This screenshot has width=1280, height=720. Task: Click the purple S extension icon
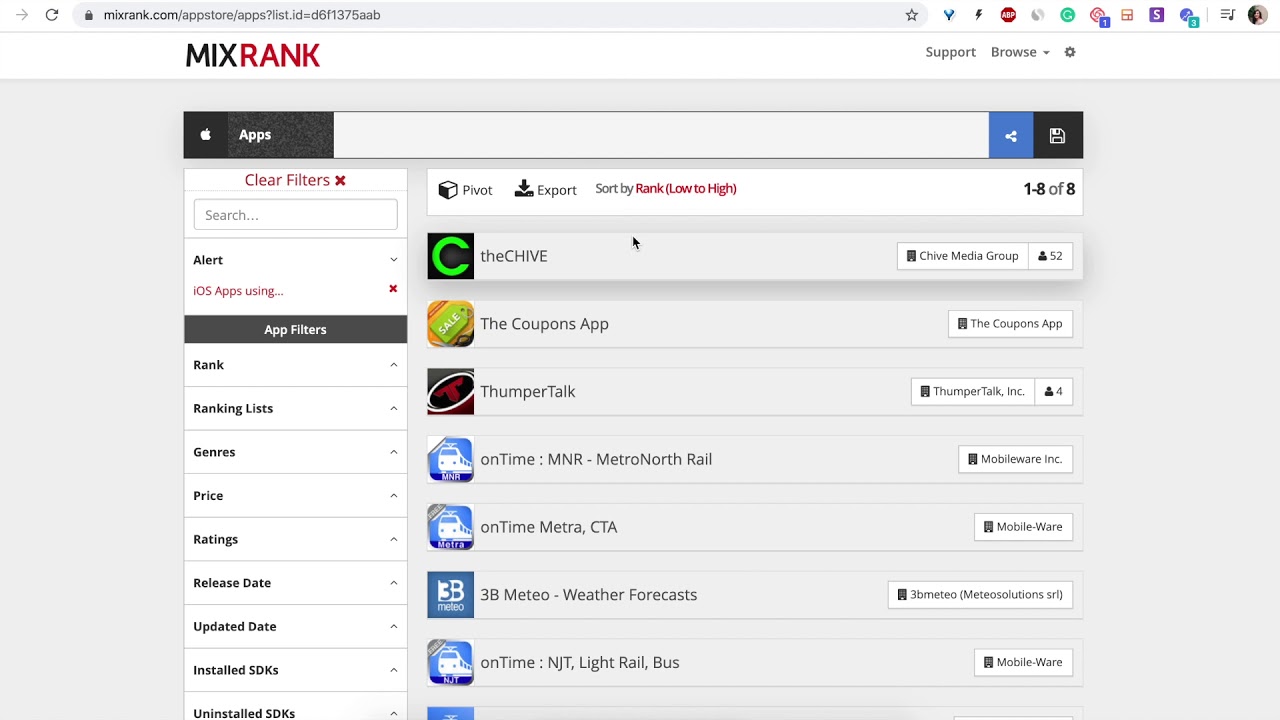pyautogui.click(x=1157, y=15)
